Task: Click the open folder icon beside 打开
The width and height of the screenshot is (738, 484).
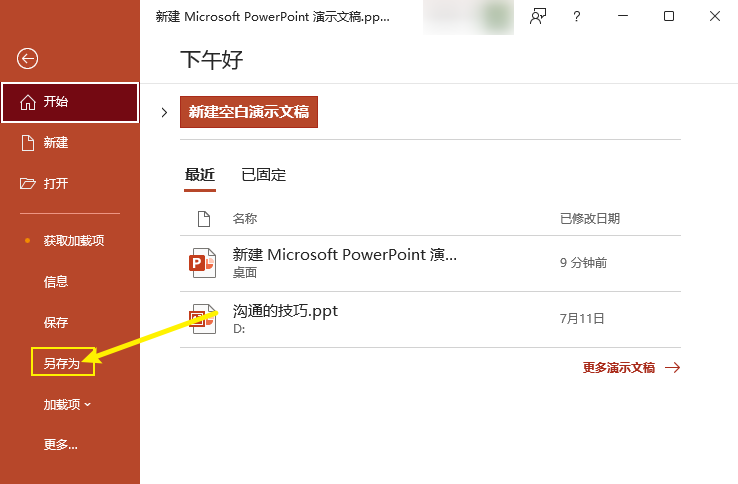Action: click(27, 183)
